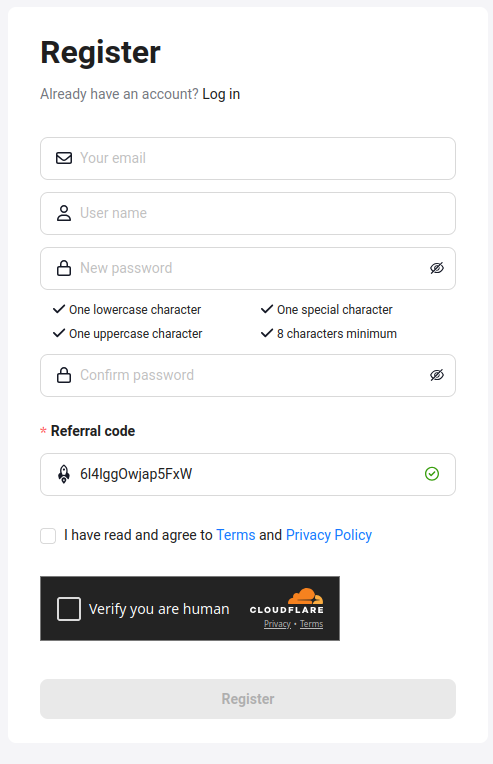Click the padlock icon in Confirm password field
The height and width of the screenshot is (764, 493).
(64, 375)
